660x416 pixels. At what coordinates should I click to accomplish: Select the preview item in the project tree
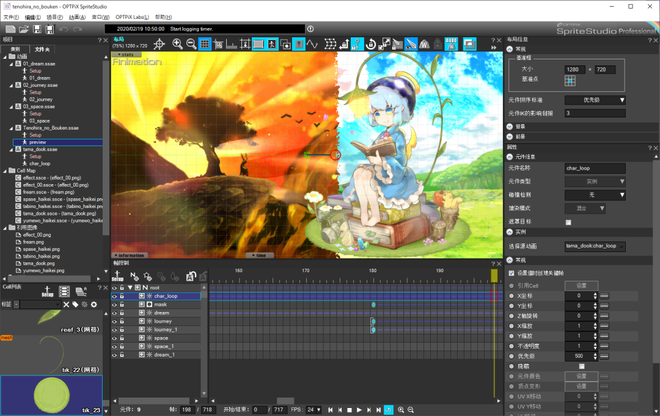38,142
